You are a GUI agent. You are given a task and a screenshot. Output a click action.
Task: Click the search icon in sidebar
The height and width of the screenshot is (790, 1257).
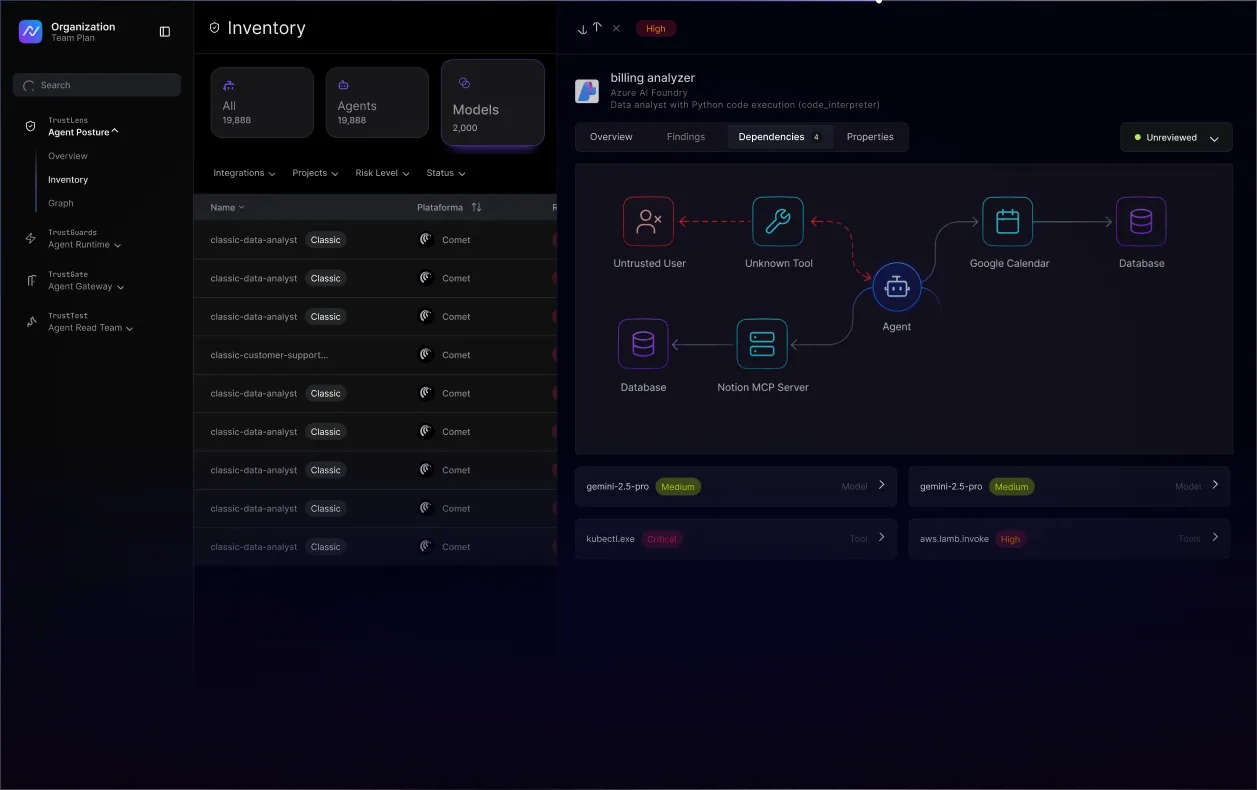point(29,86)
